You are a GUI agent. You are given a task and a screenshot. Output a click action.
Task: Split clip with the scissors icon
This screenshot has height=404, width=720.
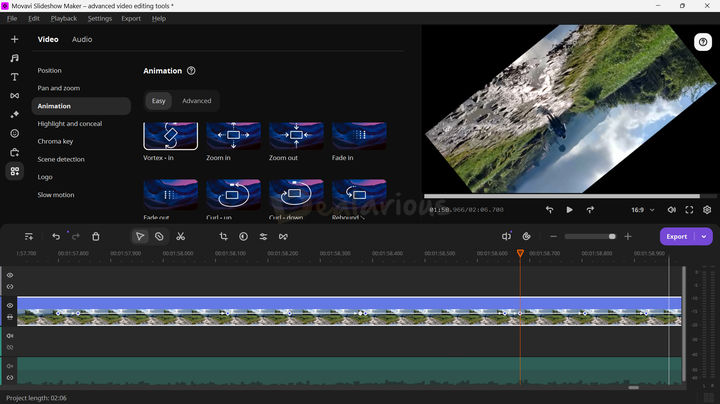coord(180,236)
